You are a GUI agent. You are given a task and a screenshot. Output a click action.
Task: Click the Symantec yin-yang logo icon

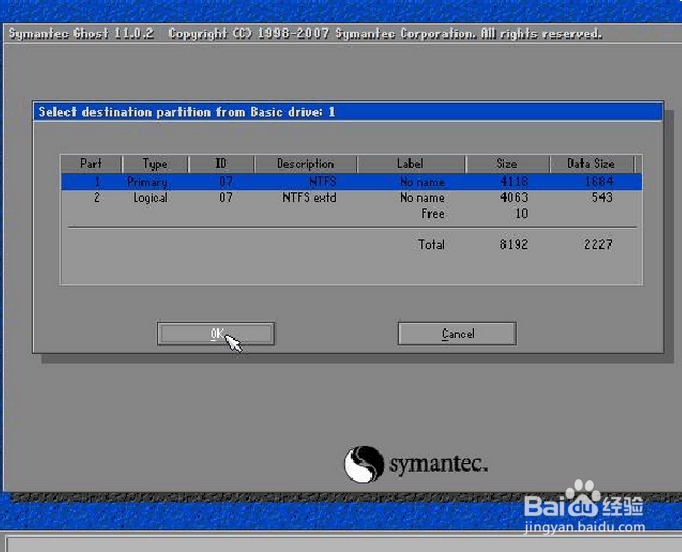click(x=364, y=464)
